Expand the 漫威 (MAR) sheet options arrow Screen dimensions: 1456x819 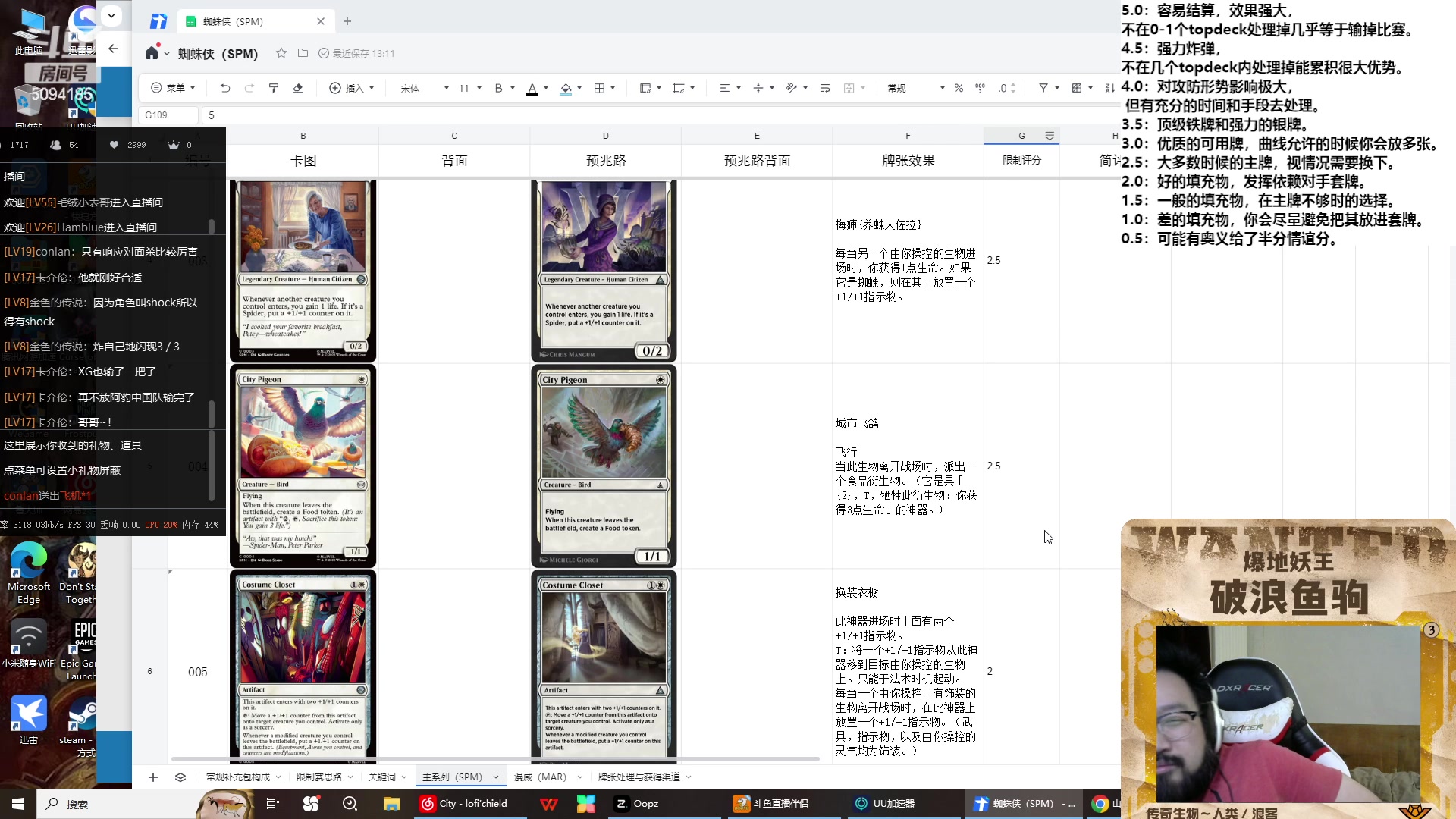coord(579,777)
